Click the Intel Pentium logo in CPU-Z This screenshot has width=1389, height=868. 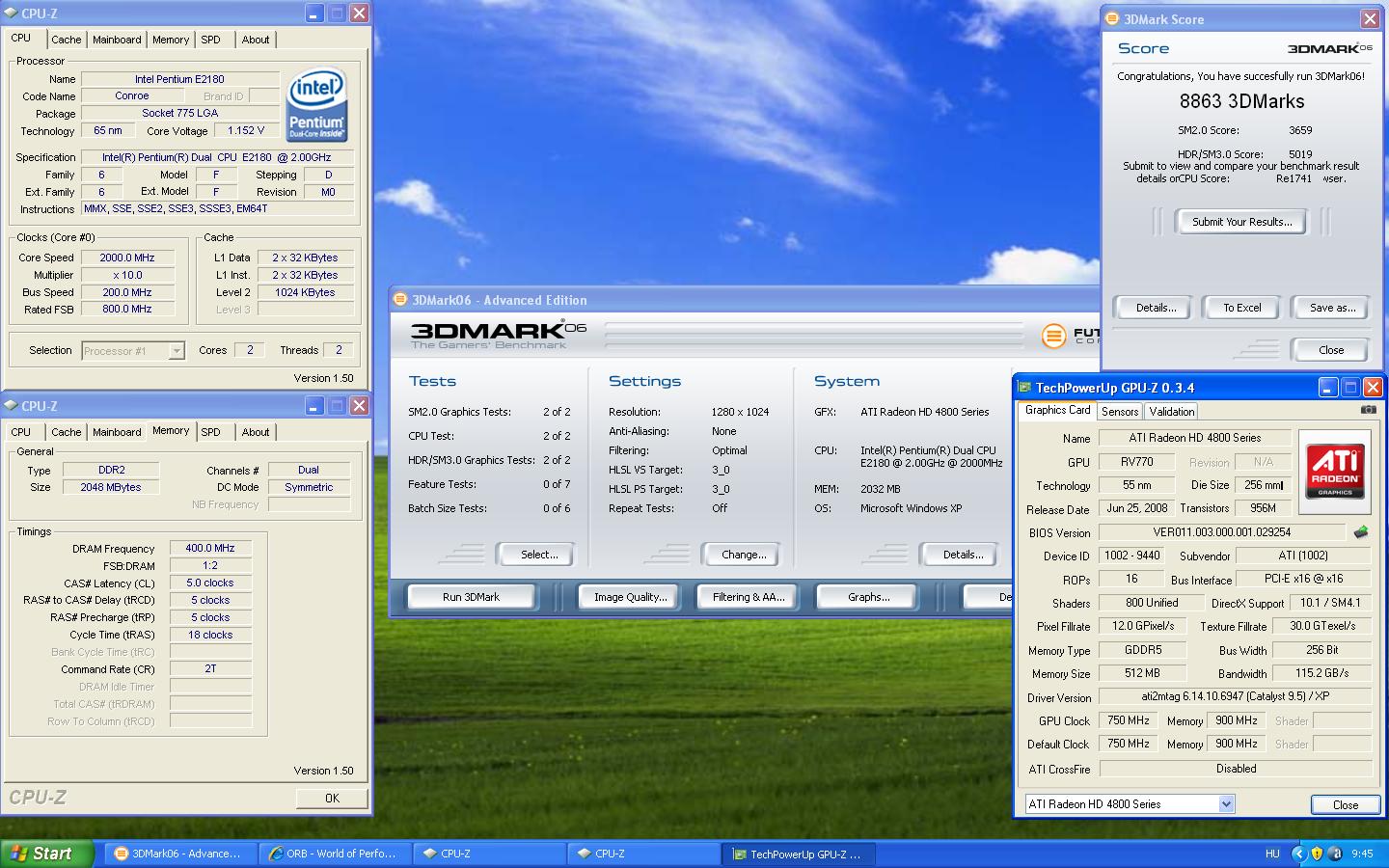tap(316, 105)
